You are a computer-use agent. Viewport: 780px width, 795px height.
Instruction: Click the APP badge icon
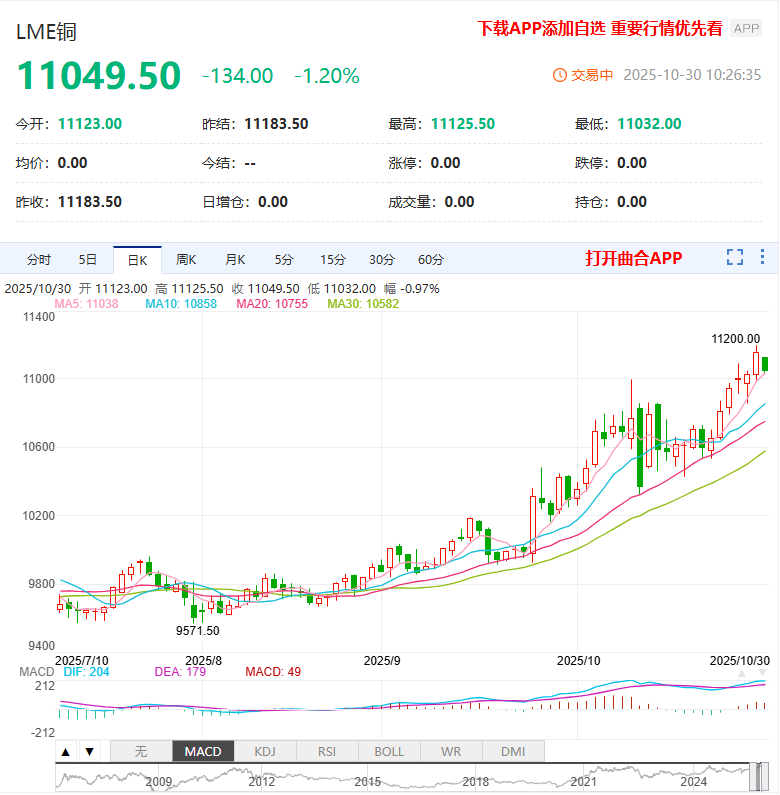pyautogui.click(x=746, y=28)
